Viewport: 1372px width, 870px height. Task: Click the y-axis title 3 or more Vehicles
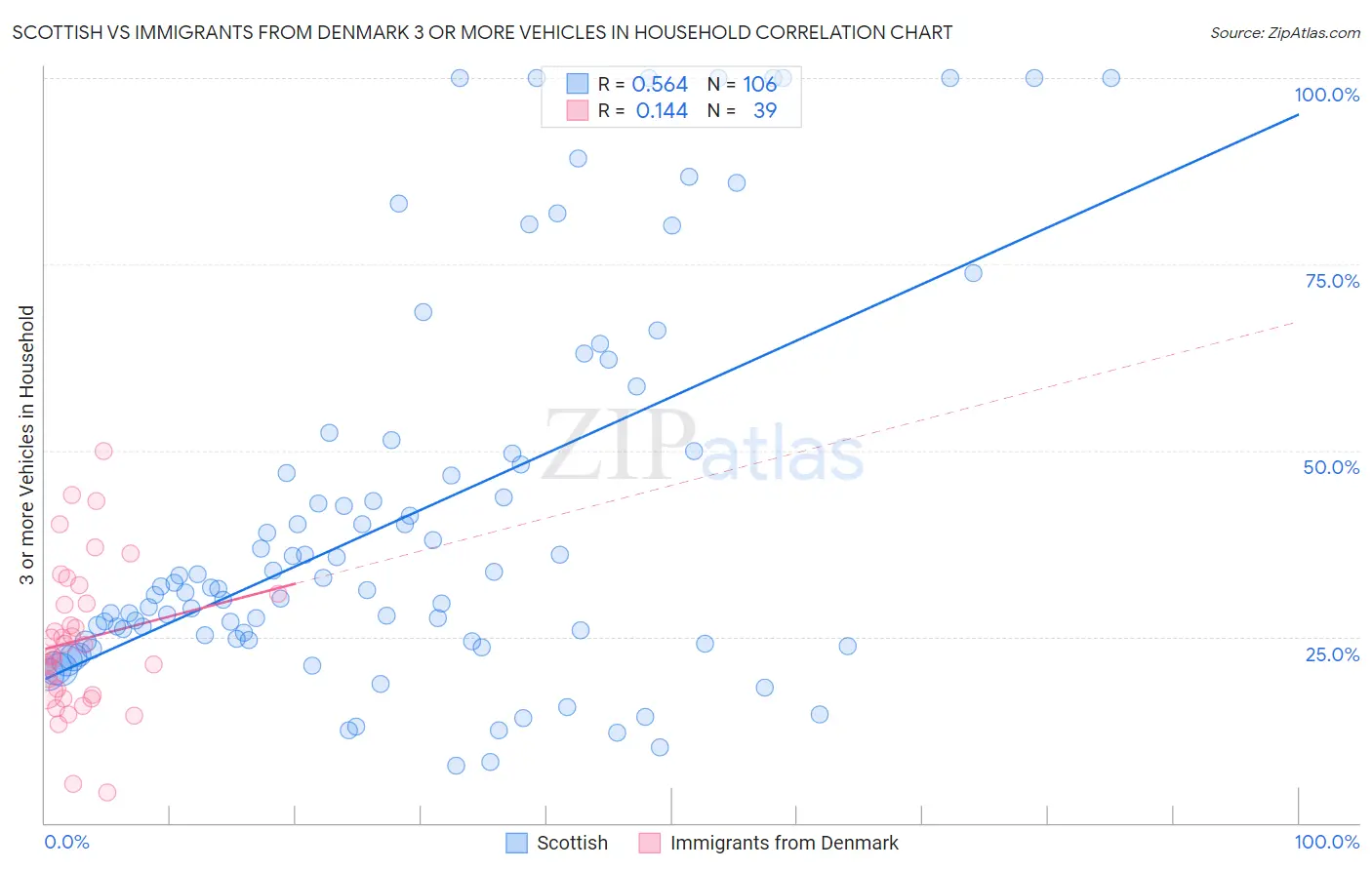(27, 445)
